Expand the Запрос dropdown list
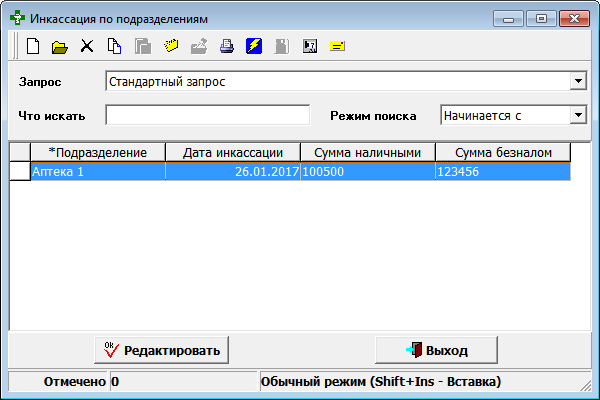The image size is (600, 400). pos(577,81)
